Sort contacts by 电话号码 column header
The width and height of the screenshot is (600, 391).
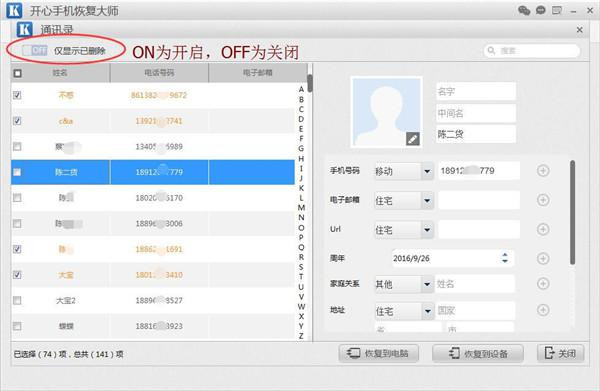click(x=159, y=73)
